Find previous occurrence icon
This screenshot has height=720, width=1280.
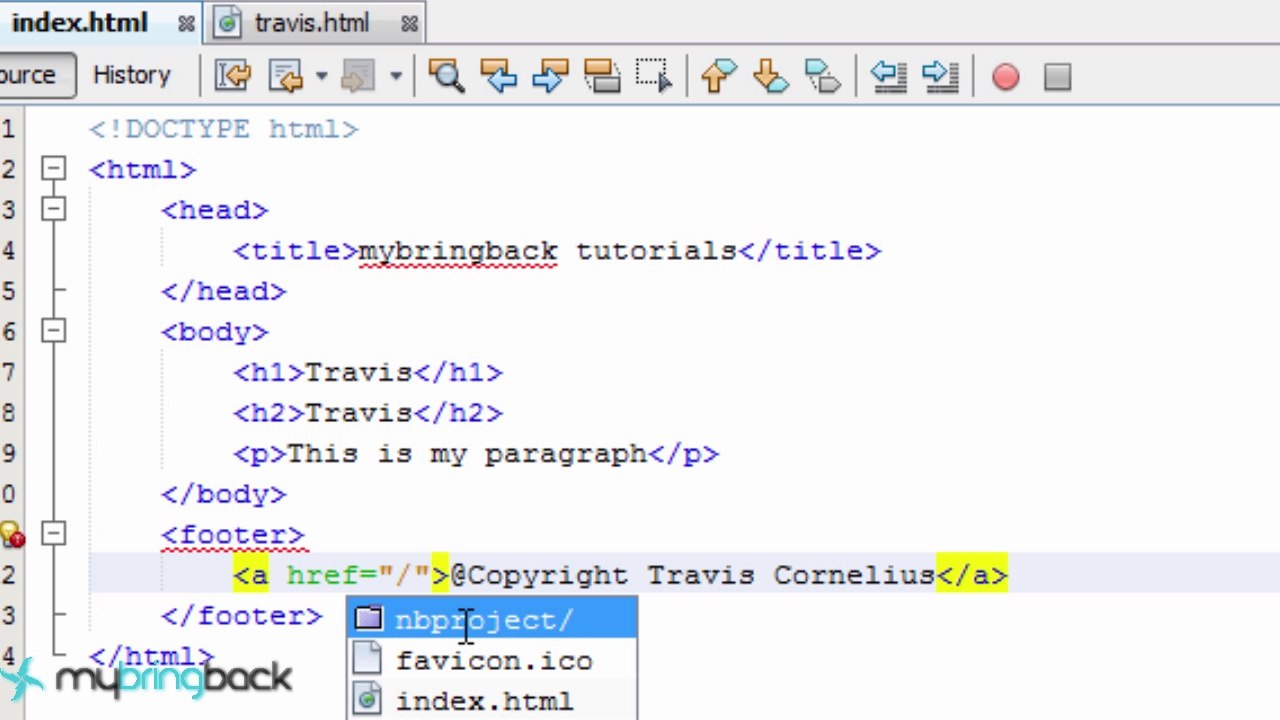497,76
